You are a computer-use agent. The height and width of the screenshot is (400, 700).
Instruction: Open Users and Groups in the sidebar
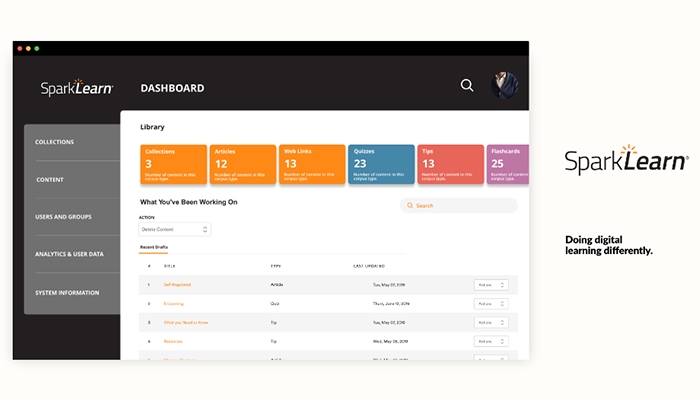click(x=63, y=217)
